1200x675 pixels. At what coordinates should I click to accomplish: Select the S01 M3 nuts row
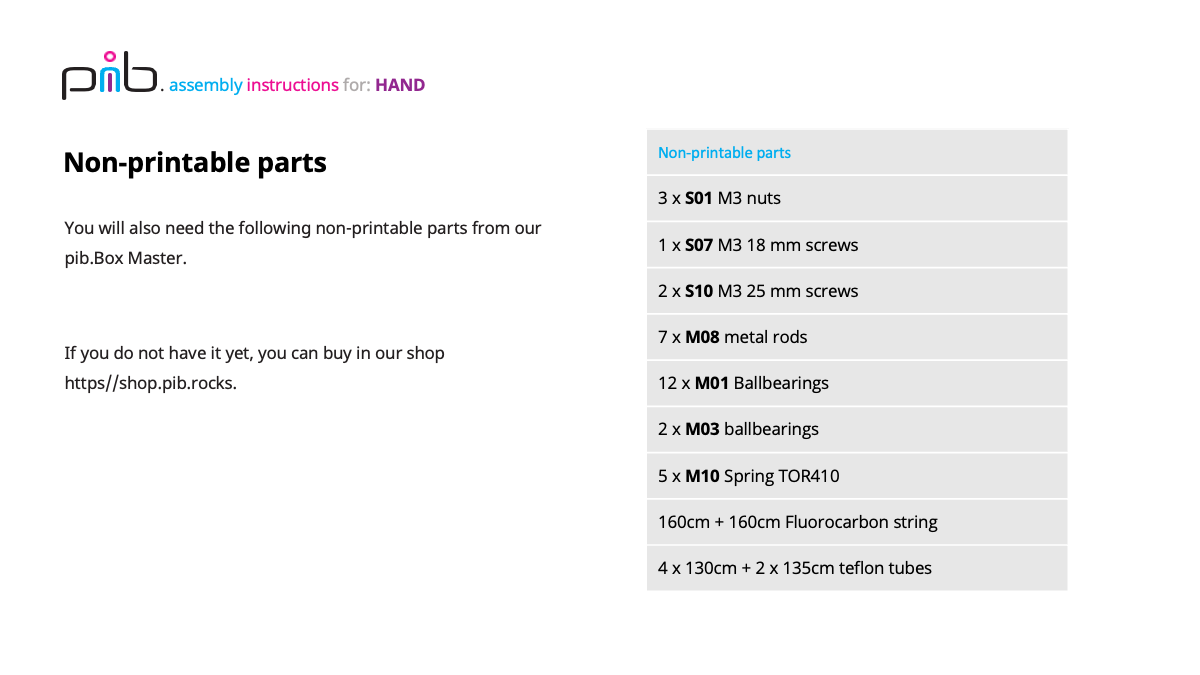(x=856, y=198)
